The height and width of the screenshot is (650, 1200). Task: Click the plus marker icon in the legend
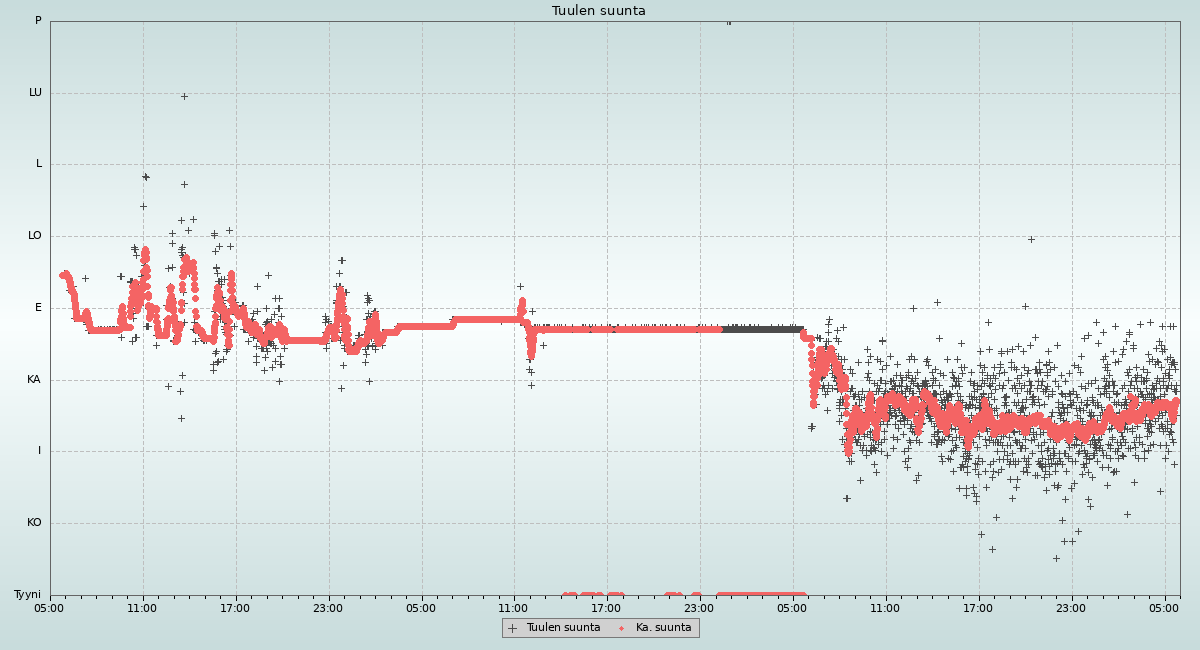tap(513, 628)
